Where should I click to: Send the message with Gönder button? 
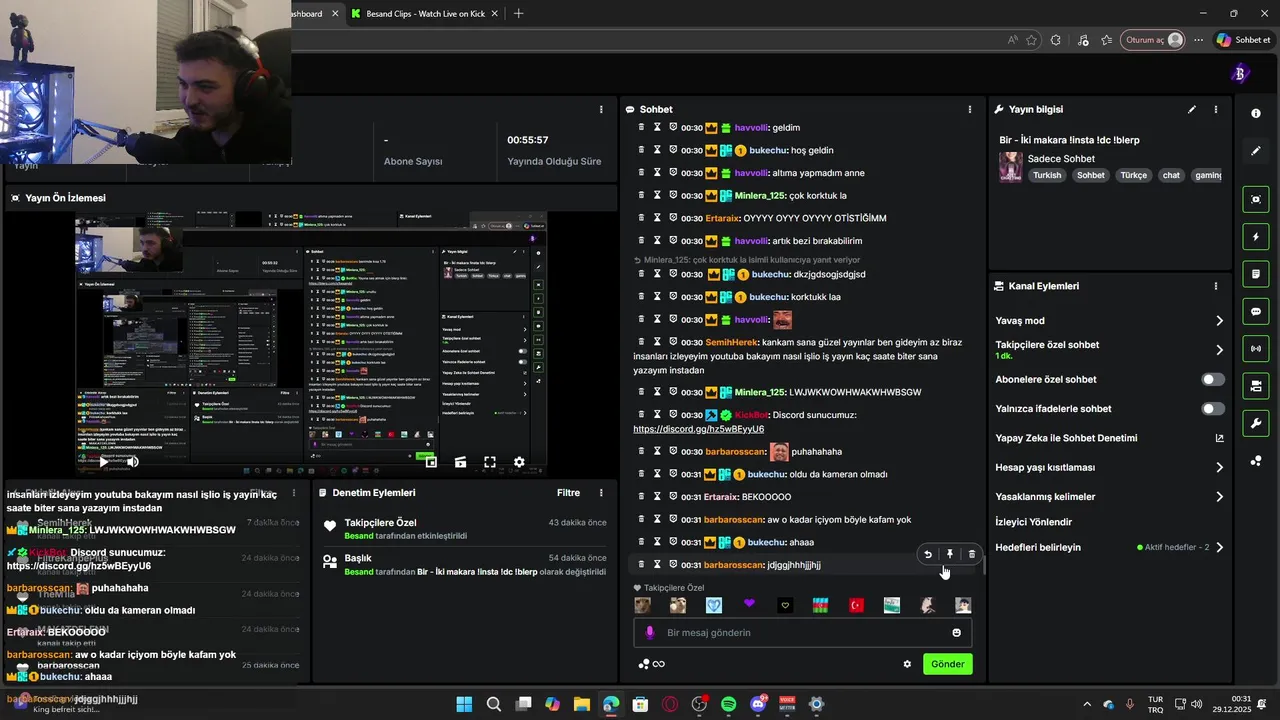click(948, 664)
